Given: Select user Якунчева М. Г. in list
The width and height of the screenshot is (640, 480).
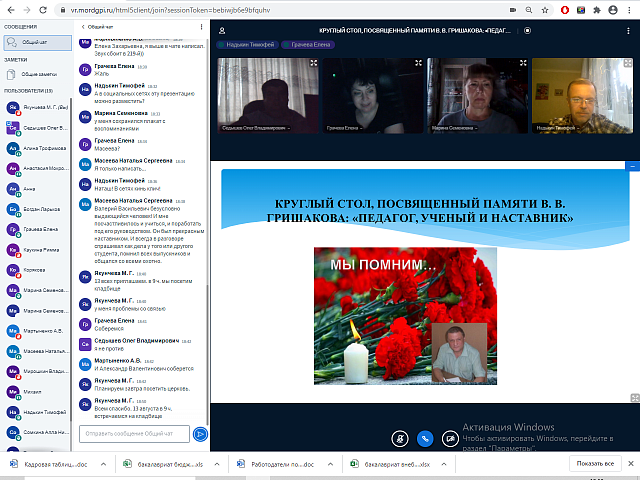Looking at the screenshot, I should click(x=38, y=108).
